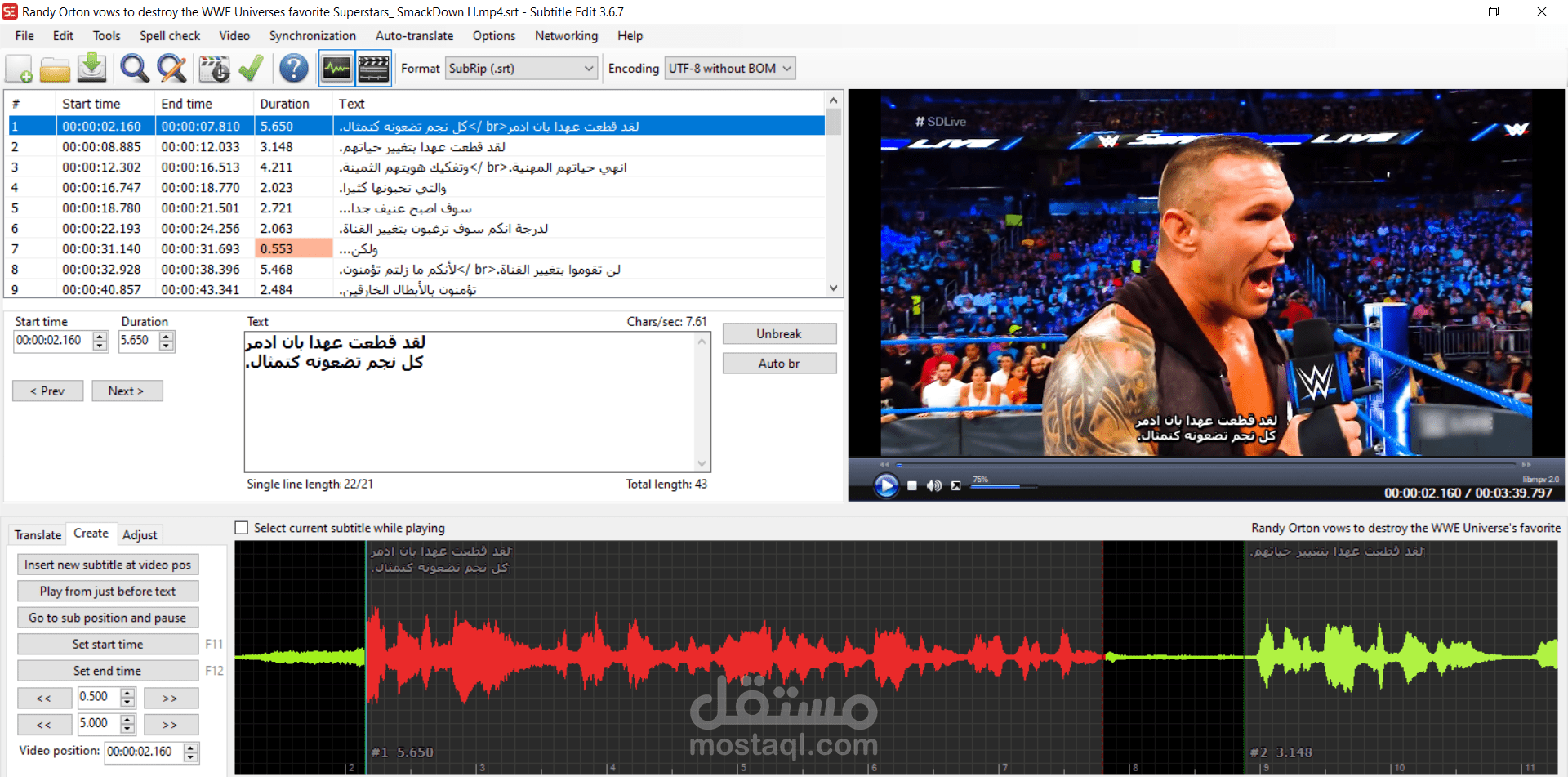Viewport: 1568px width, 777px height.
Task: Click the video fast-forward double-arrow icon
Action: coord(1526,464)
